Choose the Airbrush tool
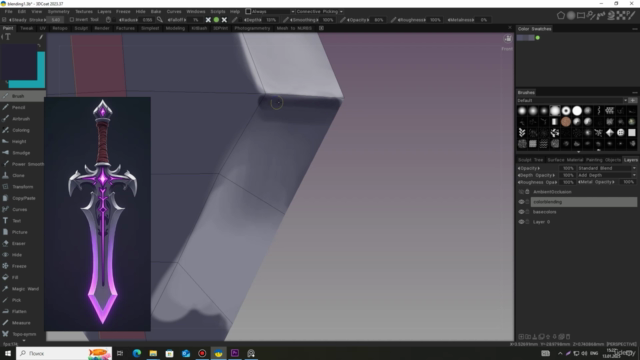This screenshot has height=360, width=640. pos(22,119)
